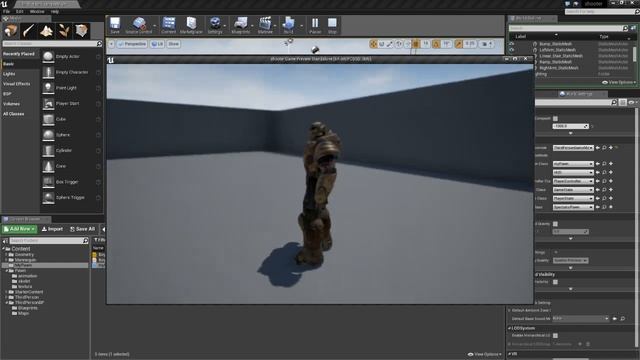
Task: Open the Edit menu
Action: [20, 11]
